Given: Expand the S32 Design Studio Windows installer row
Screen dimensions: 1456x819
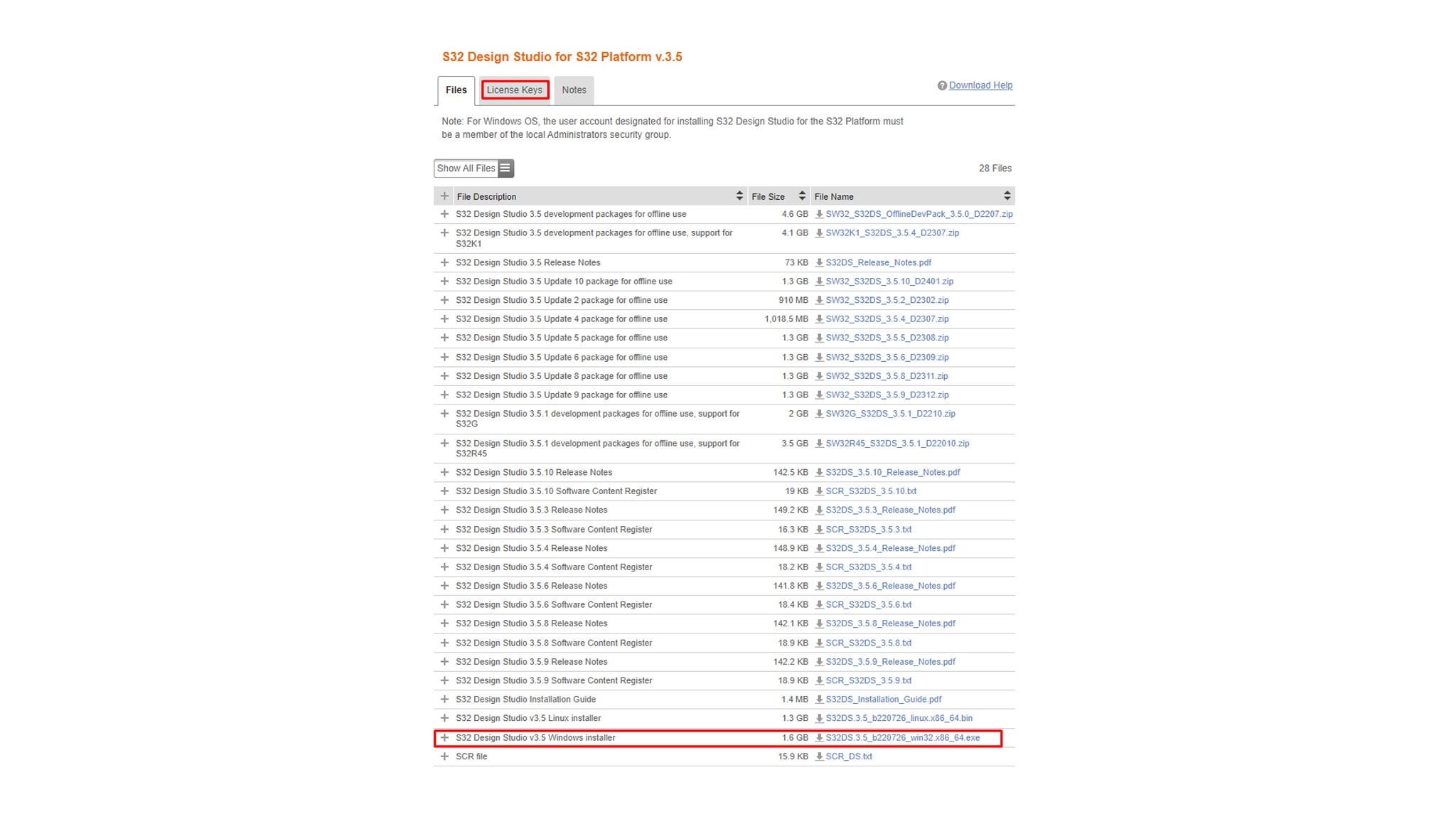Looking at the screenshot, I should coord(445,738).
